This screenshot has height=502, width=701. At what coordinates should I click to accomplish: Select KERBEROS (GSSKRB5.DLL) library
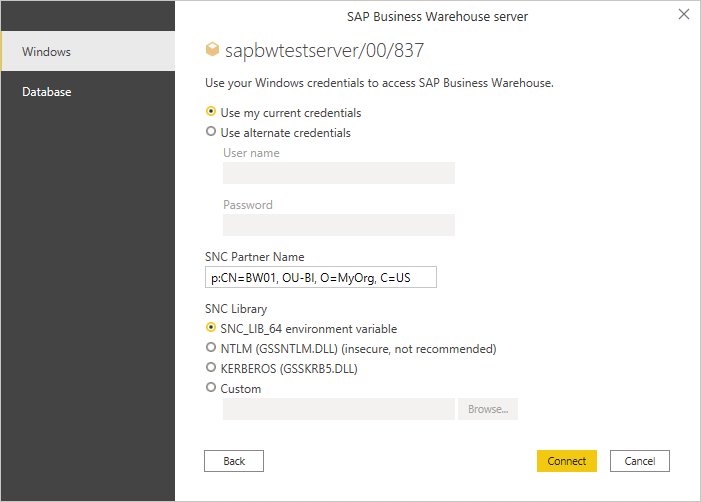pos(211,368)
